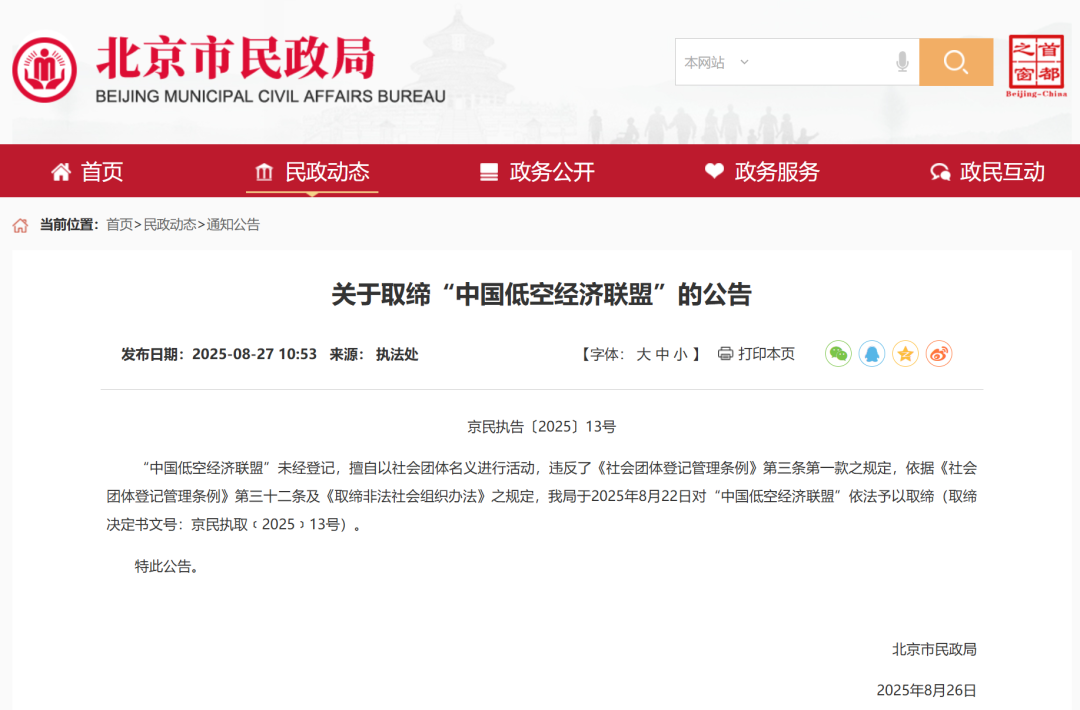Share the announcement to Weibo
1080x710 pixels.
[x=938, y=353]
